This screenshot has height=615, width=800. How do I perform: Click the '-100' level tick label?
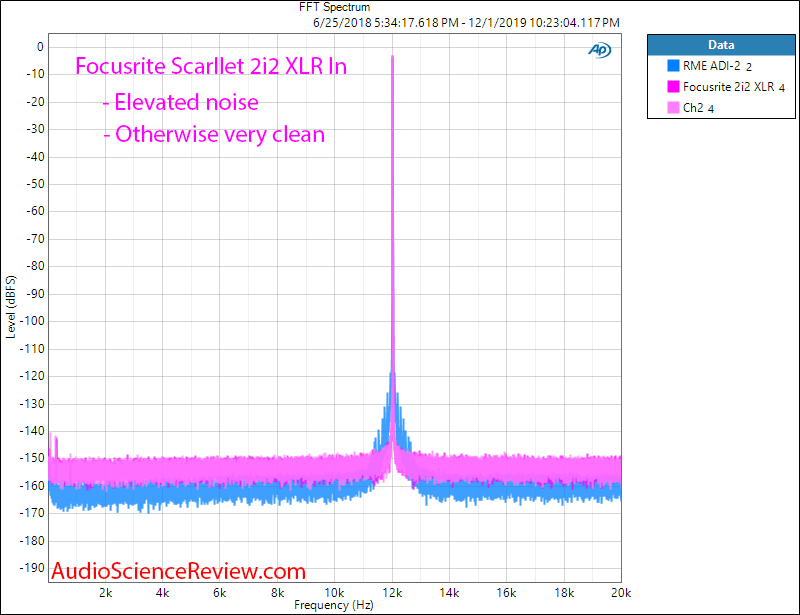pos(33,321)
